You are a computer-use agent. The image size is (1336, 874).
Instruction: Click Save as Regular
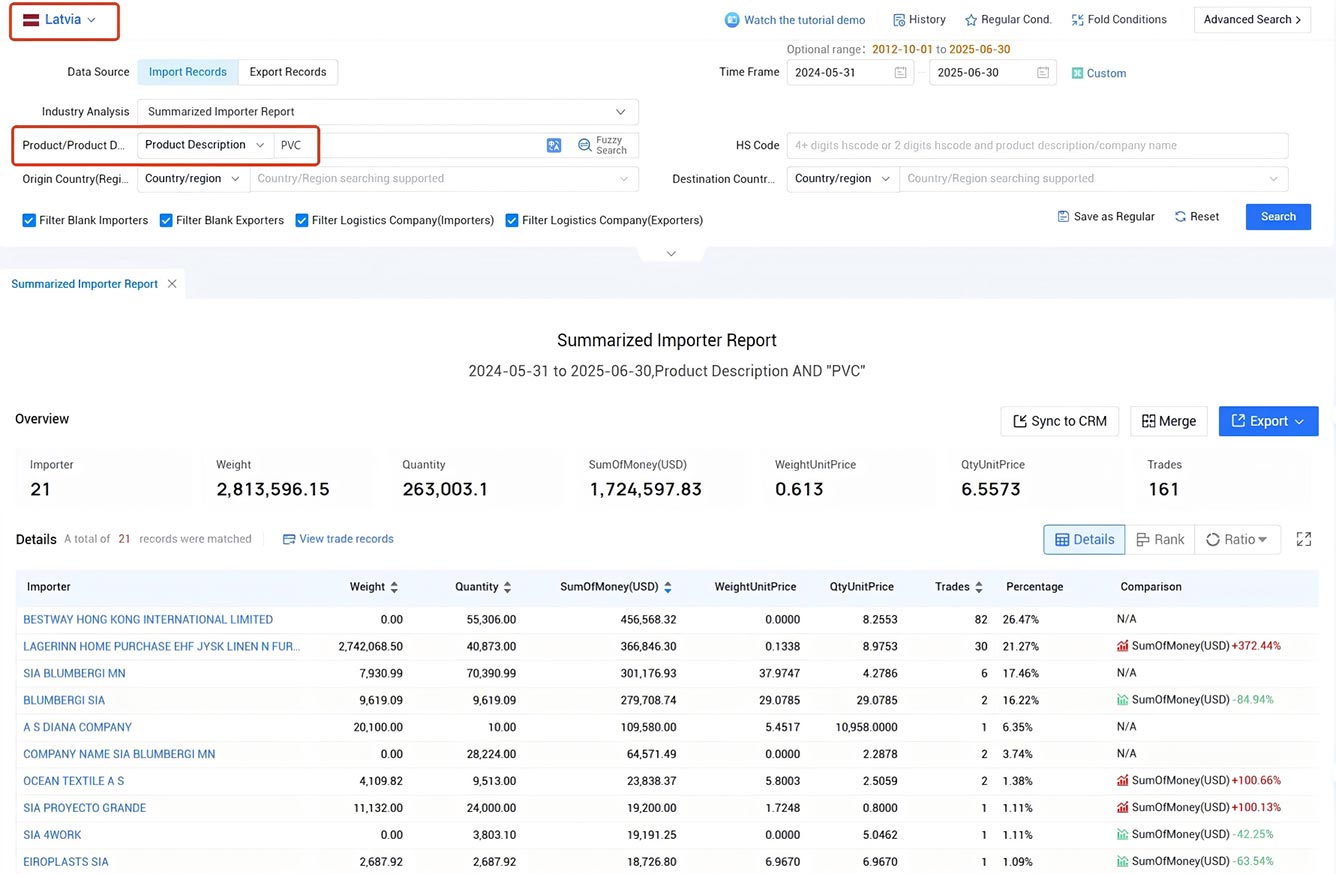point(1106,217)
